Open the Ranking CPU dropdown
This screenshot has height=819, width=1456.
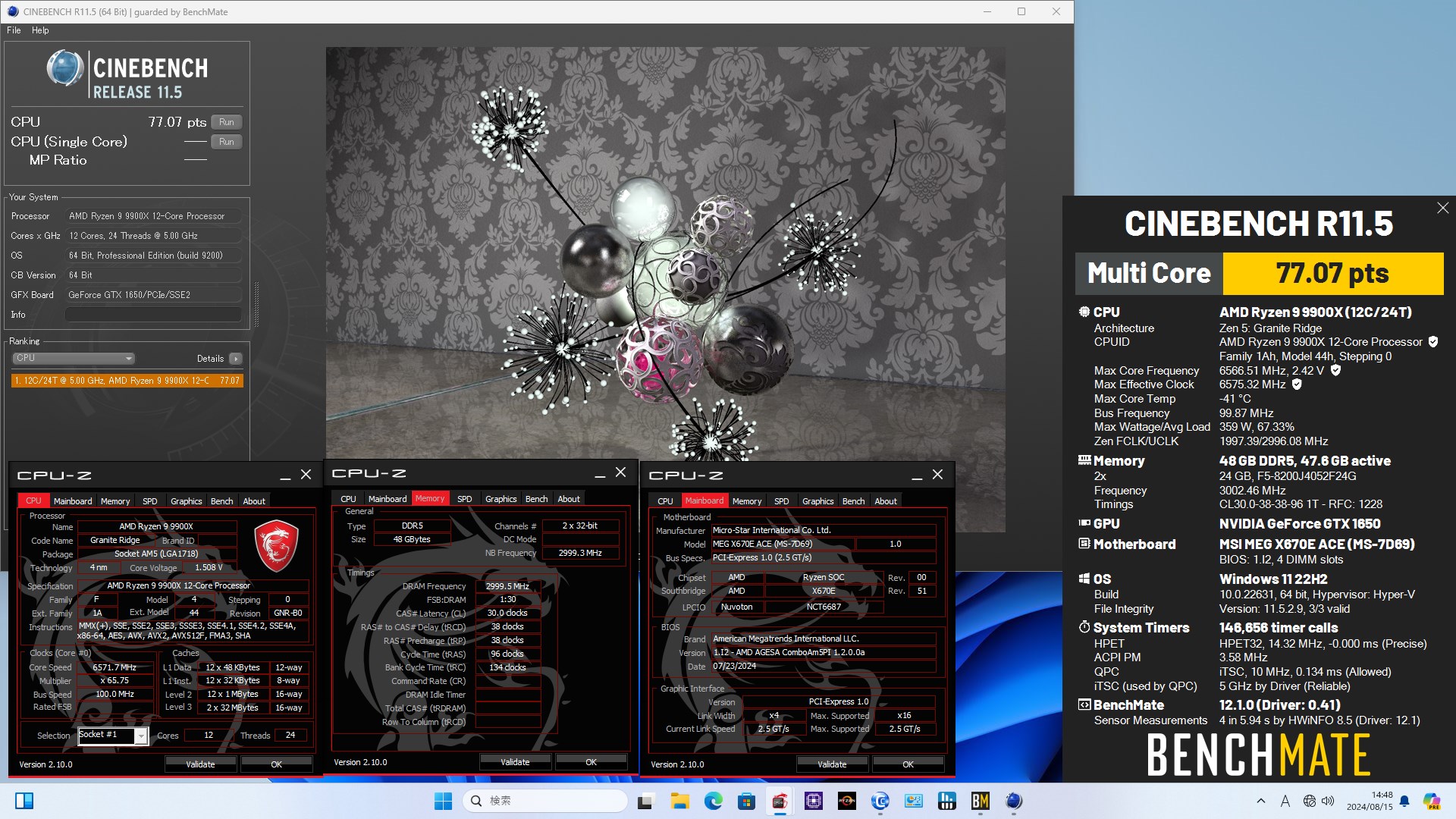coord(74,358)
